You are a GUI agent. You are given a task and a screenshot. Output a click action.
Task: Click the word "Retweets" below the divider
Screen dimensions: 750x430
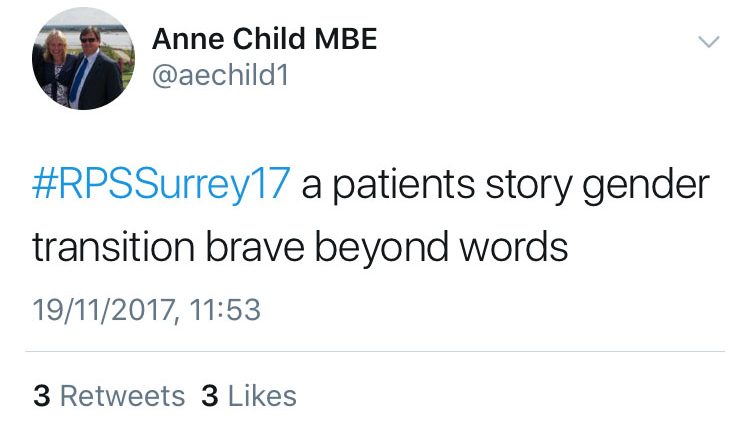122,396
